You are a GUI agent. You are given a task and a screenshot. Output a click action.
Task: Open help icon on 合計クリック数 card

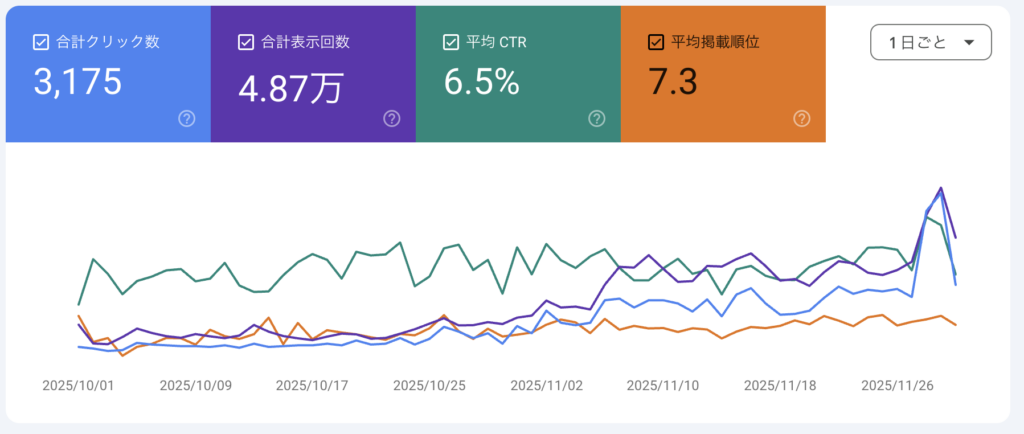(x=186, y=119)
